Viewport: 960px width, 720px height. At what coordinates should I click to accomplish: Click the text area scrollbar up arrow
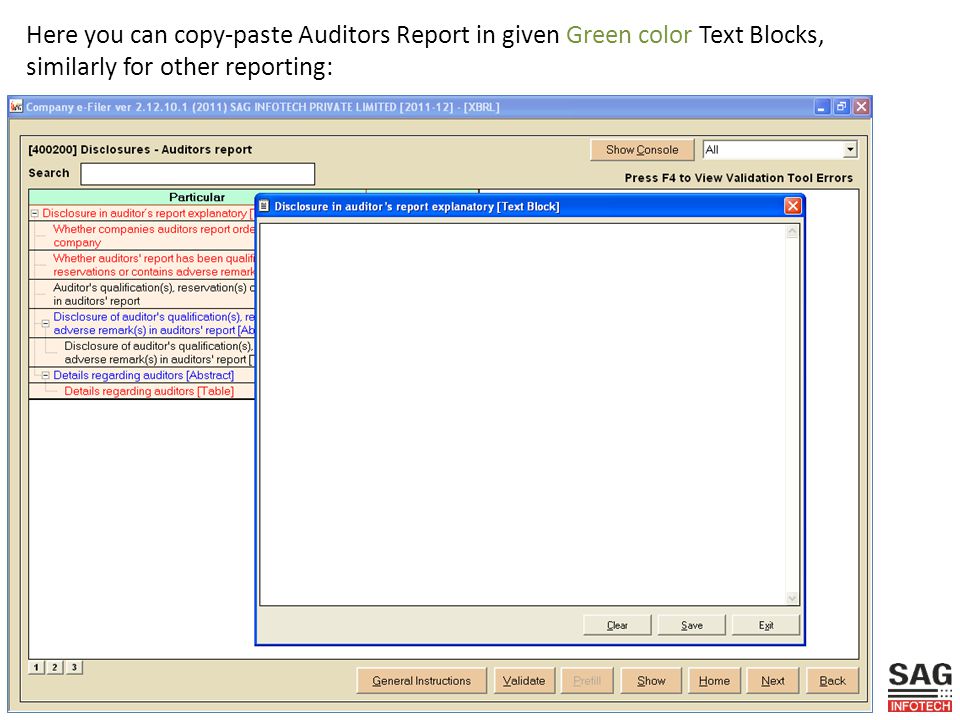792,231
